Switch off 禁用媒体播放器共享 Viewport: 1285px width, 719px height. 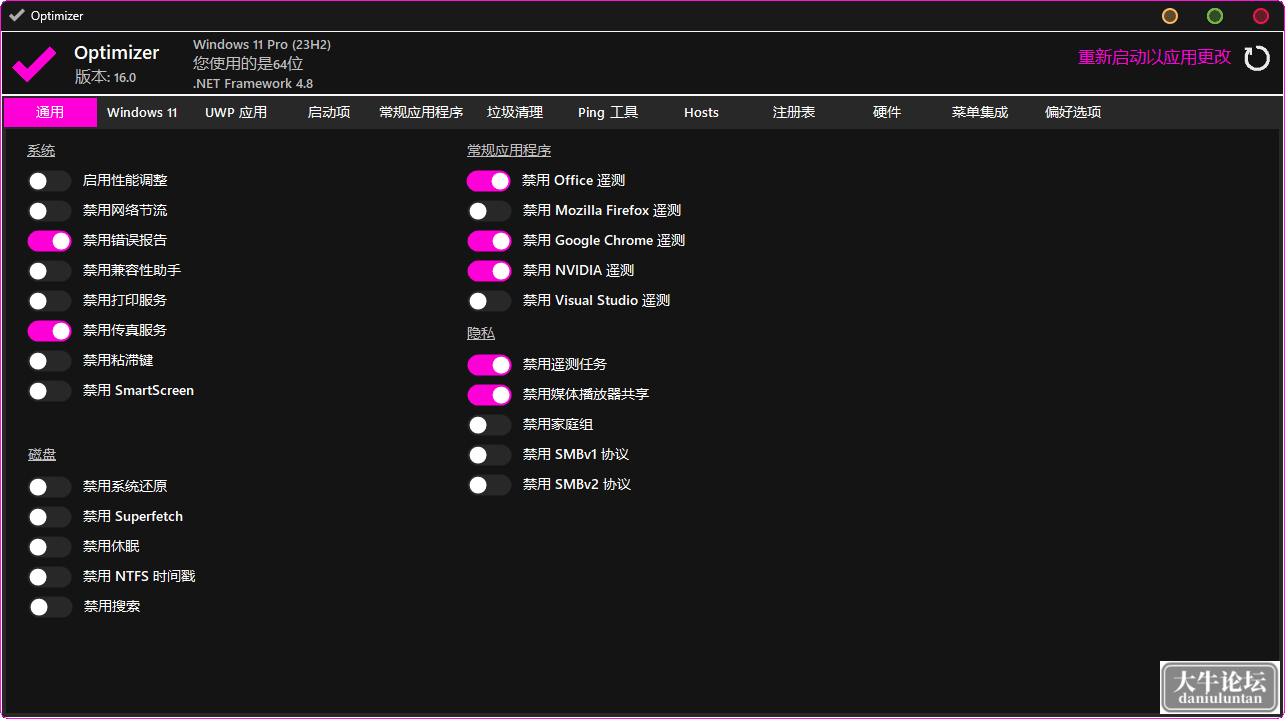click(489, 395)
